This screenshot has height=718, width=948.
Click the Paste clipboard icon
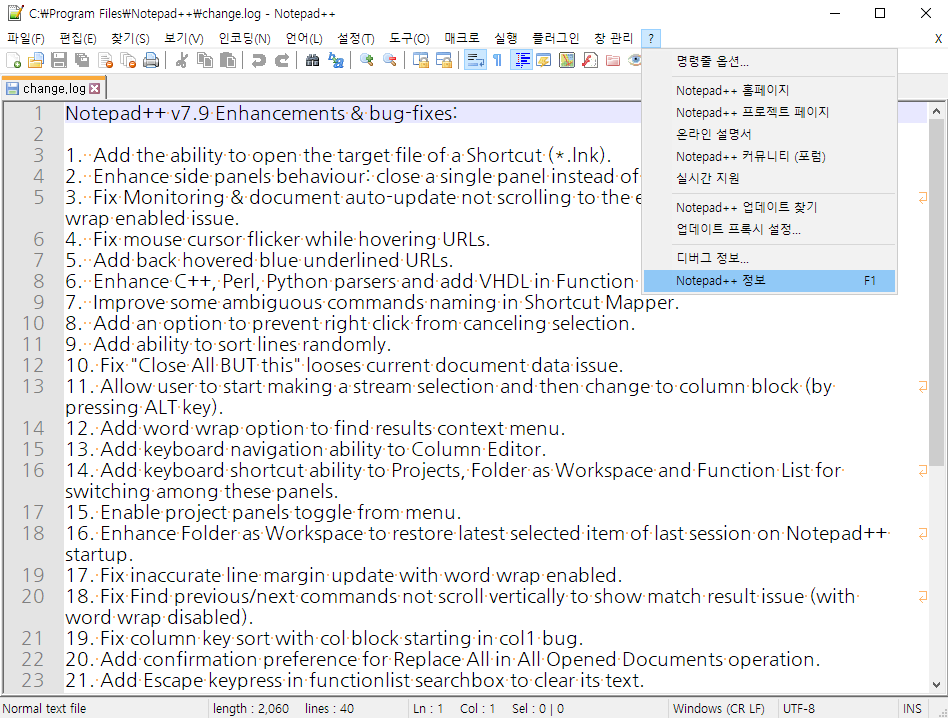coord(228,60)
